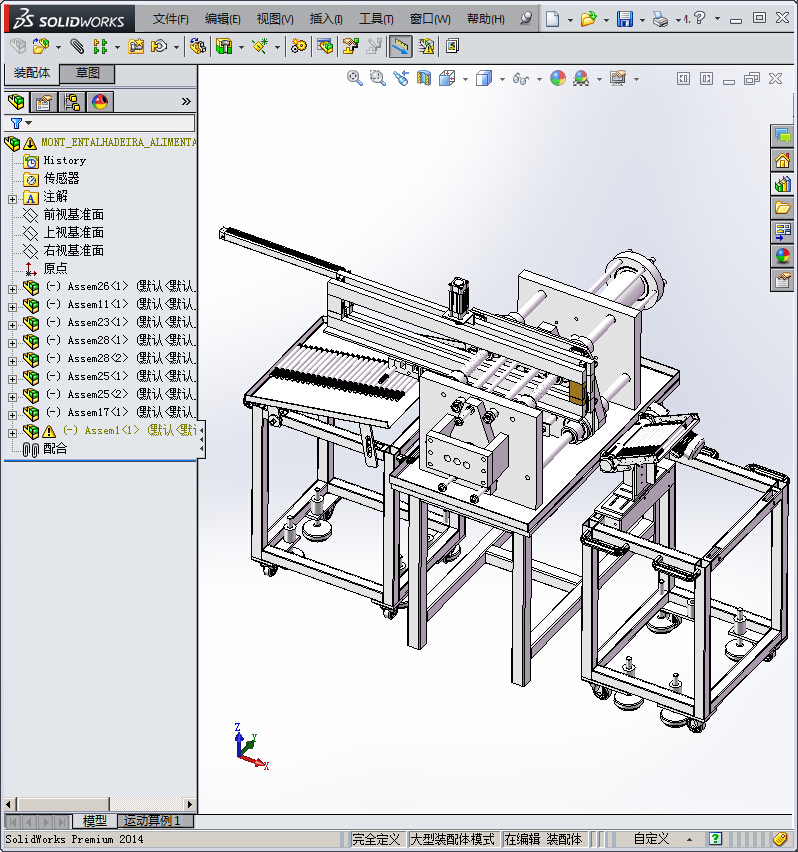The height and width of the screenshot is (852, 798).
Task: Open the FeatureManager design tree tab
Action: tap(16, 102)
